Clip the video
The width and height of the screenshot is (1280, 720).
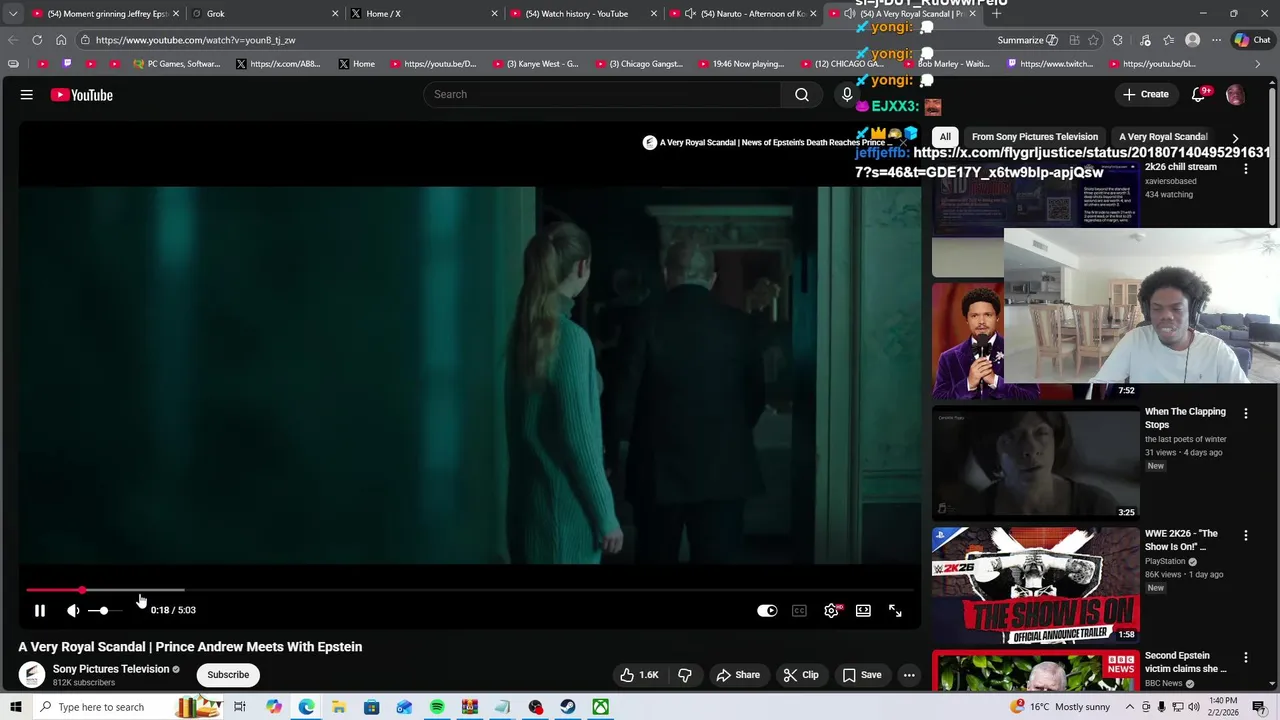click(x=800, y=675)
